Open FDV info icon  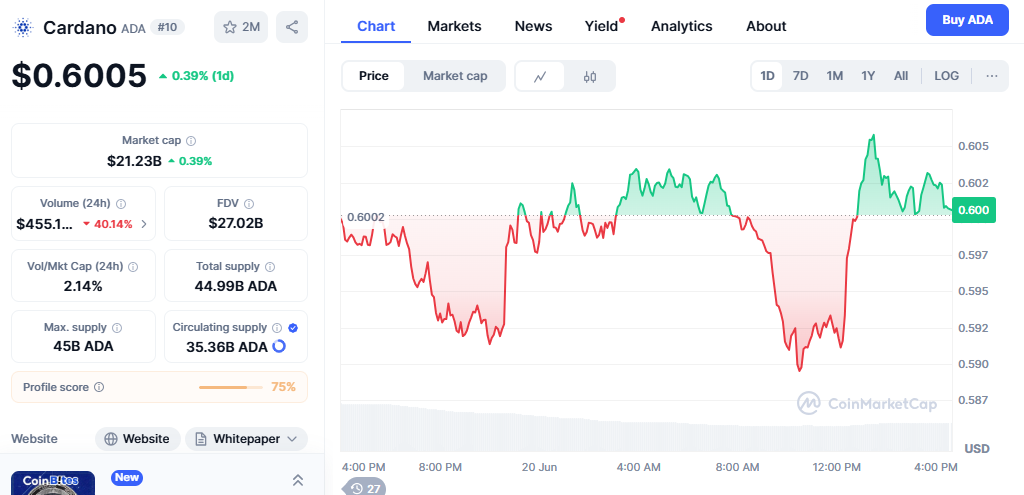pos(249,204)
